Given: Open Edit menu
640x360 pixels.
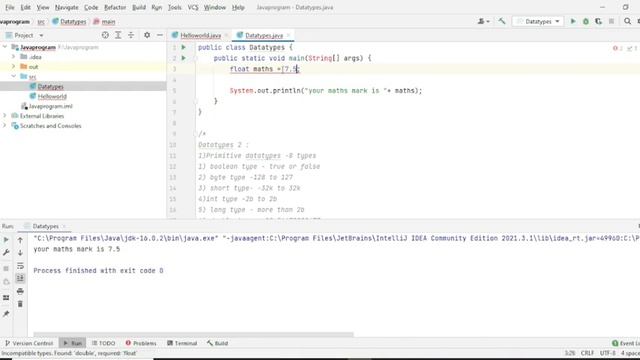Looking at the screenshot, I should 25,7.
